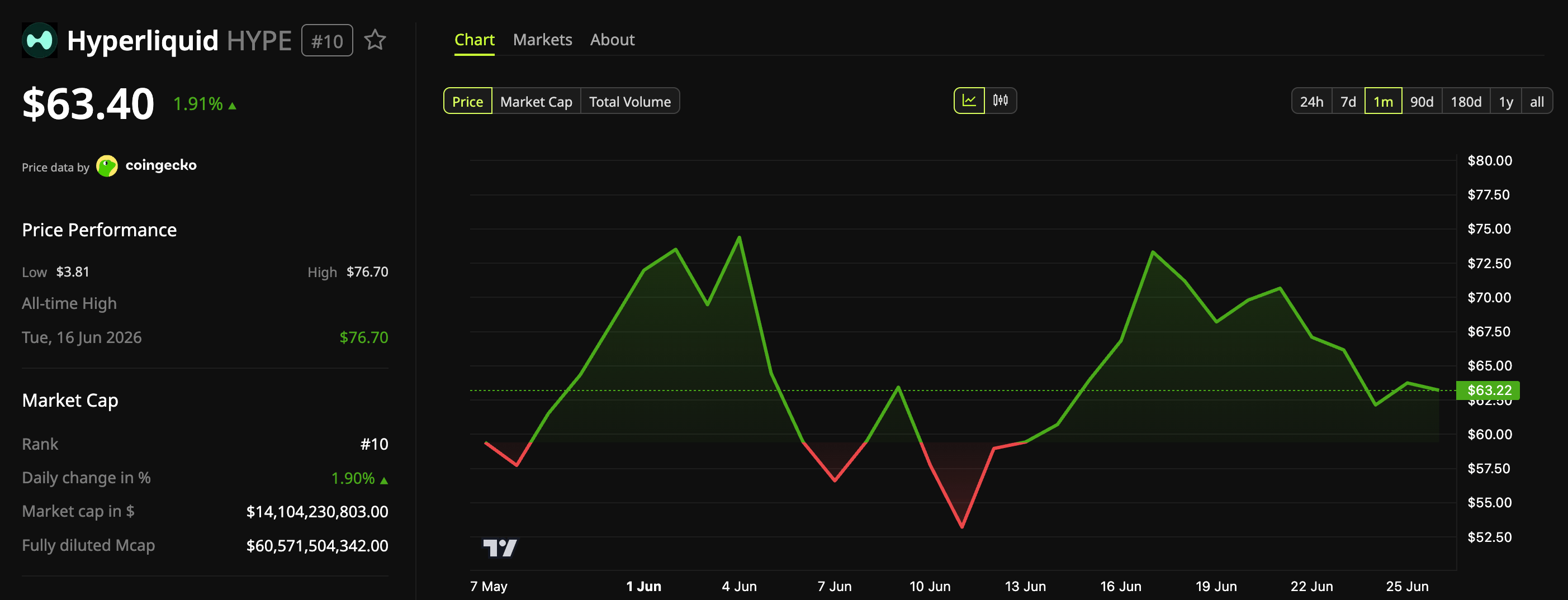Switch to candlestick chart view icon
This screenshot has height=600, width=1568.
point(1001,101)
